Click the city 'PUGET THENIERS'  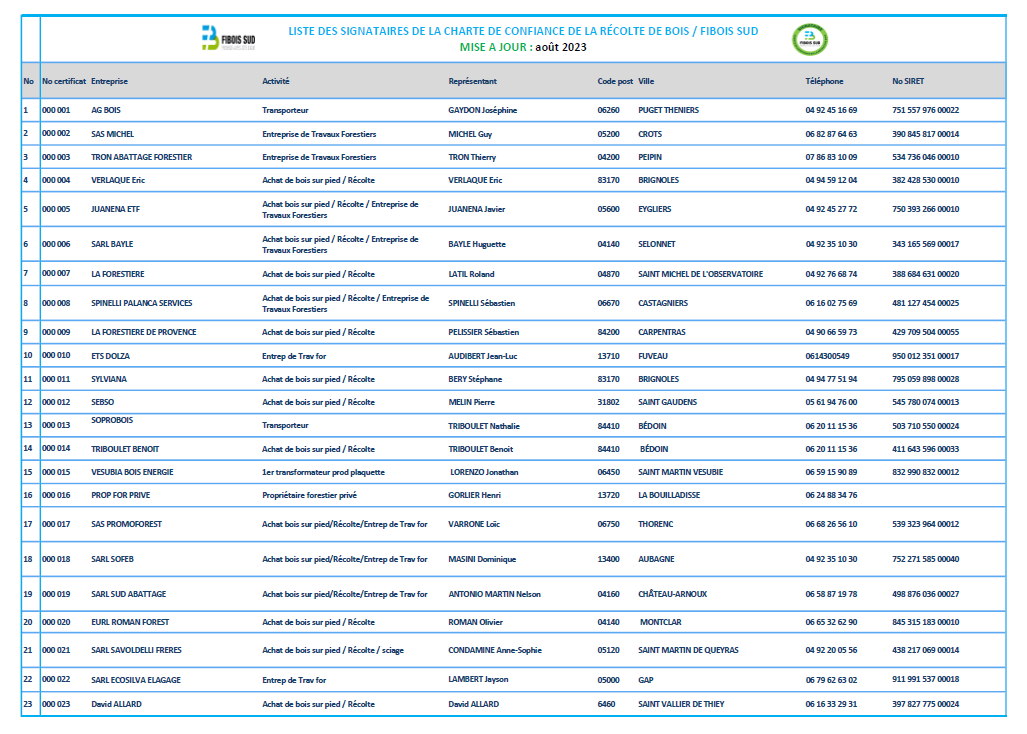(x=669, y=110)
